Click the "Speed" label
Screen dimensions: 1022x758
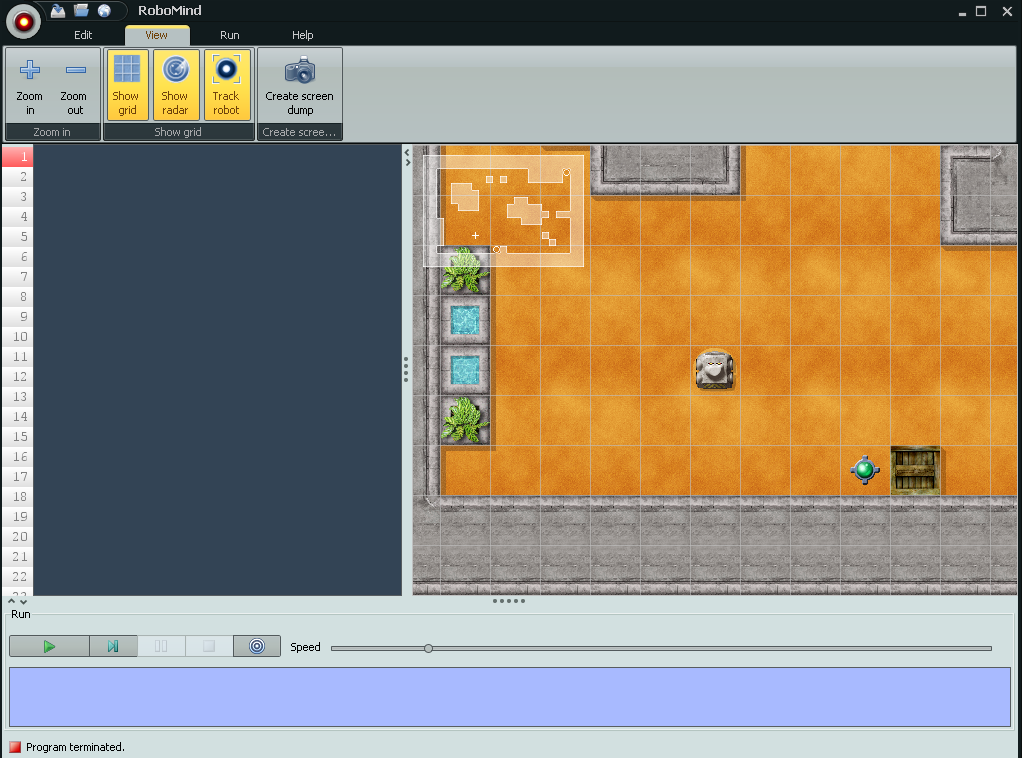click(305, 647)
